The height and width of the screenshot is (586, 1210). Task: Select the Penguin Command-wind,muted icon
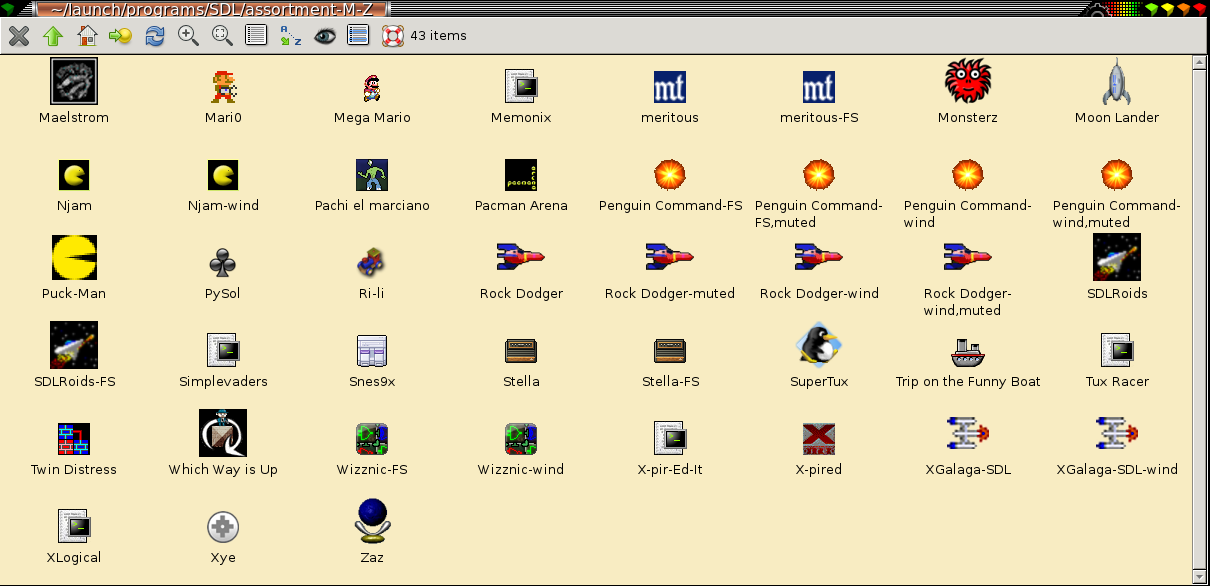point(1117,175)
